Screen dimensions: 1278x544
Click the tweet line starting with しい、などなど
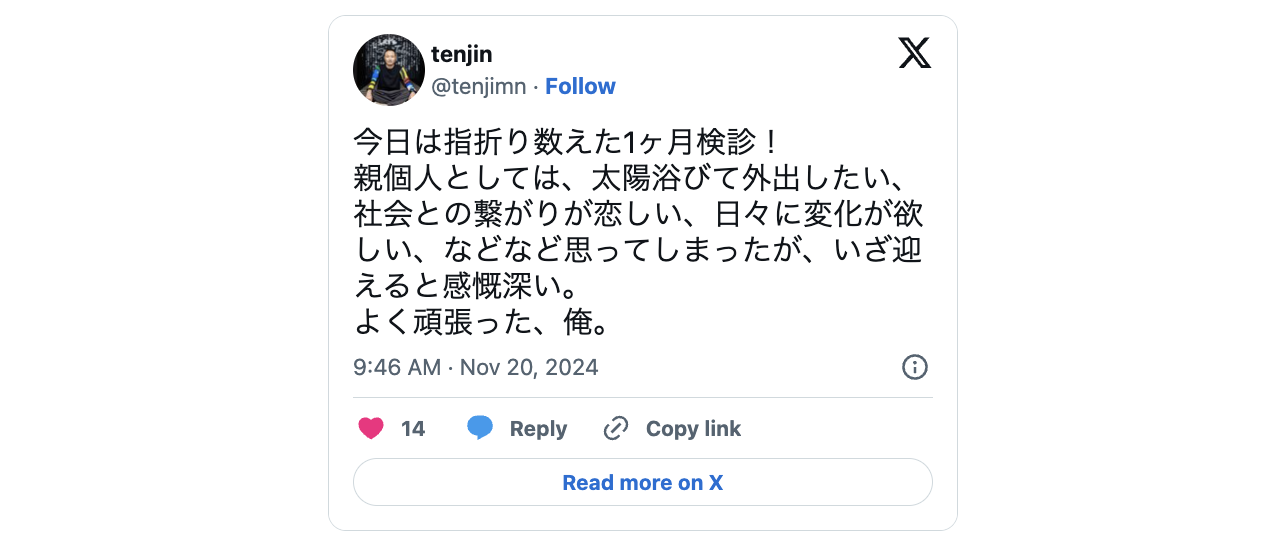coord(638,250)
